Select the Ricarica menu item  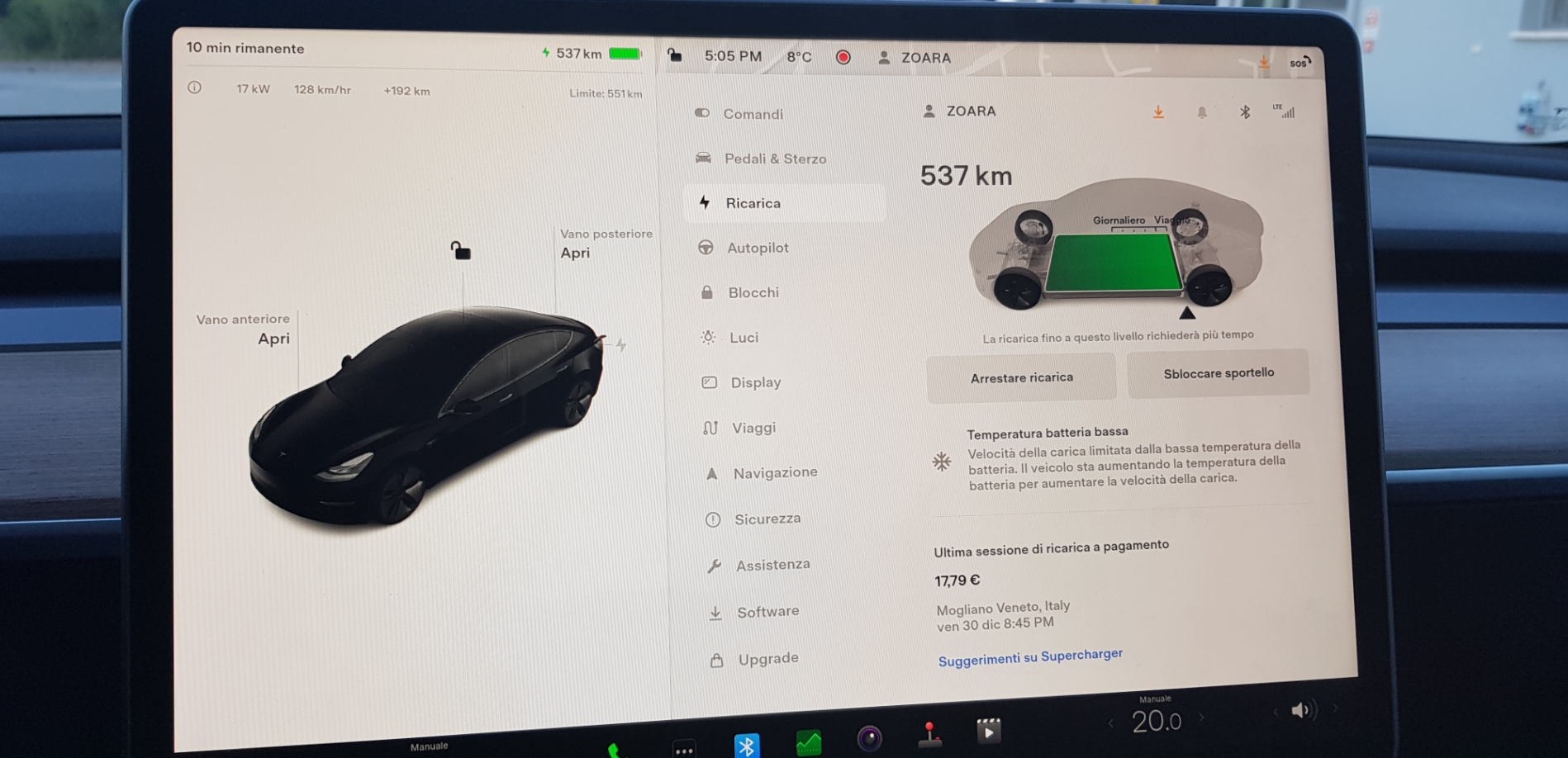(784, 203)
